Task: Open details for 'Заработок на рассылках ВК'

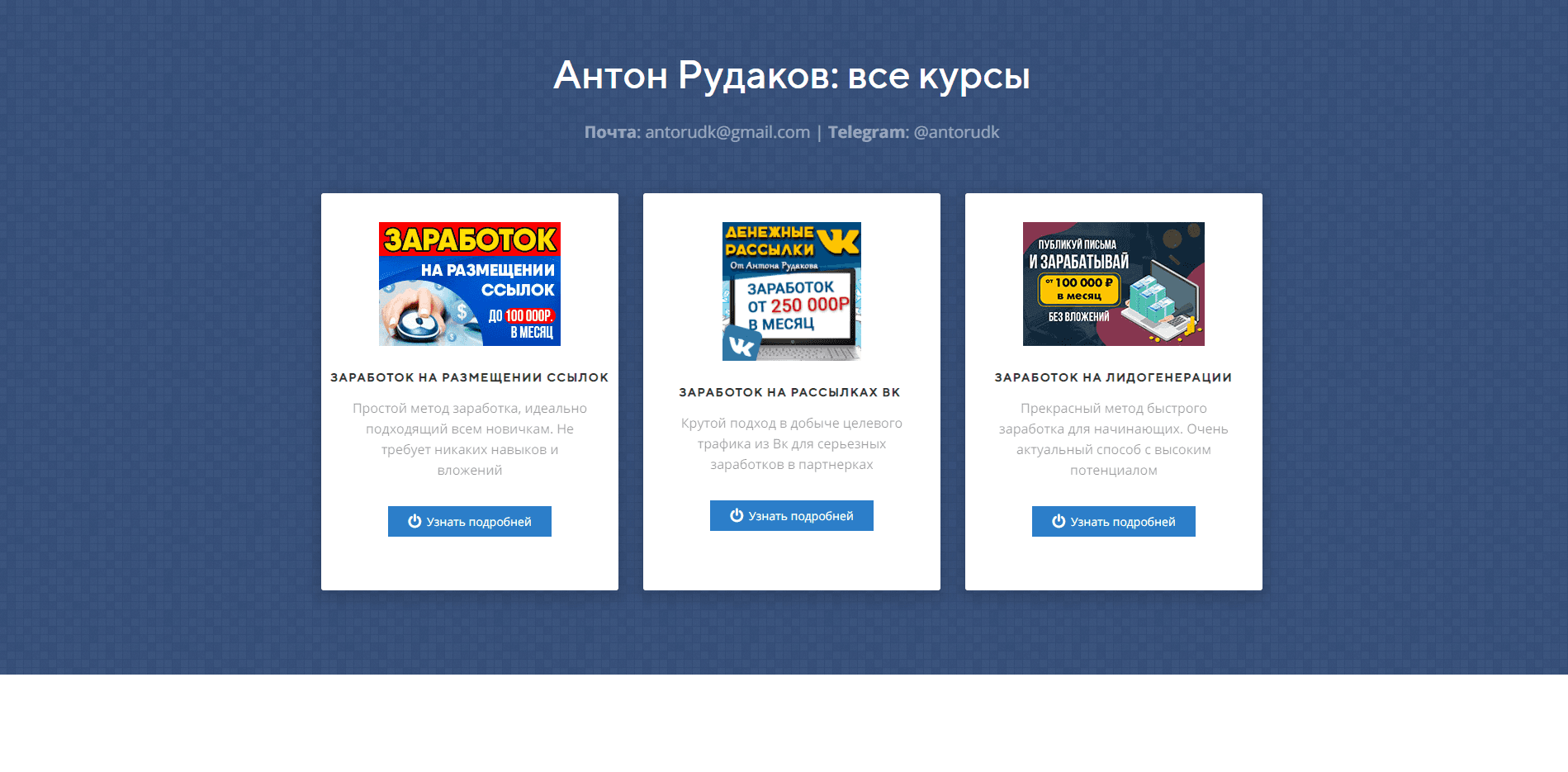Action: [x=791, y=515]
